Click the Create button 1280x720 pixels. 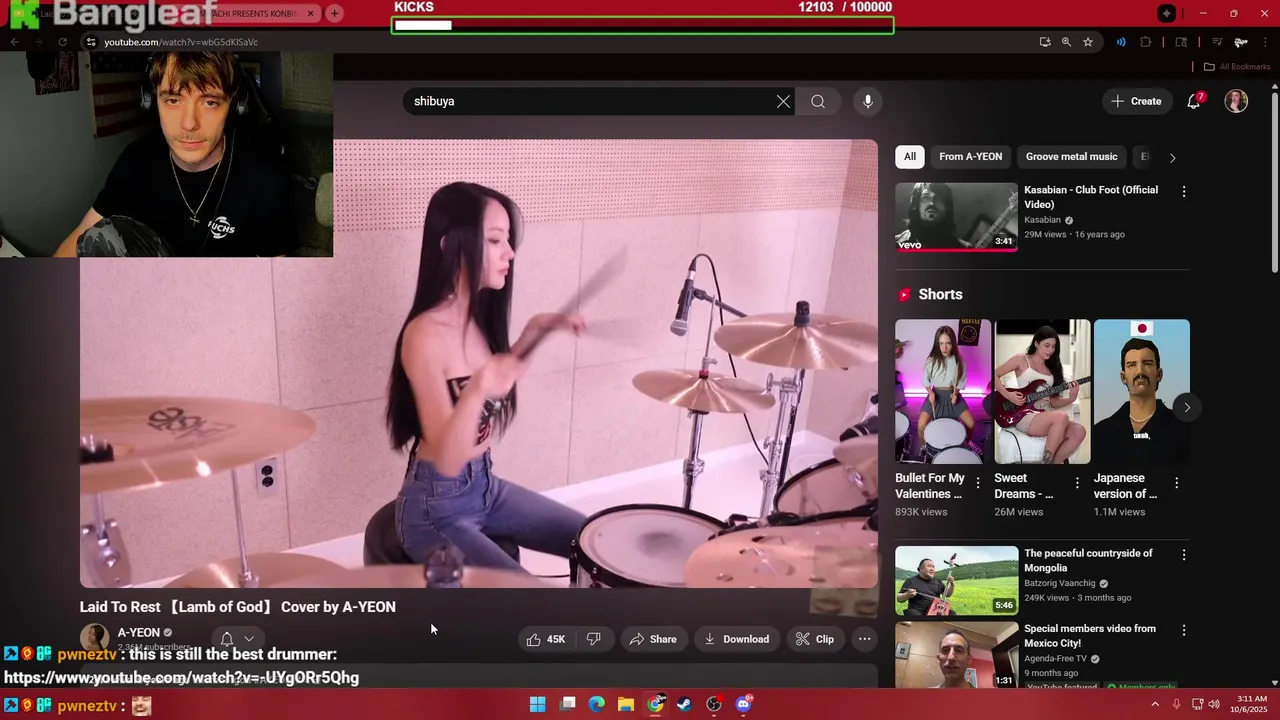point(1137,101)
